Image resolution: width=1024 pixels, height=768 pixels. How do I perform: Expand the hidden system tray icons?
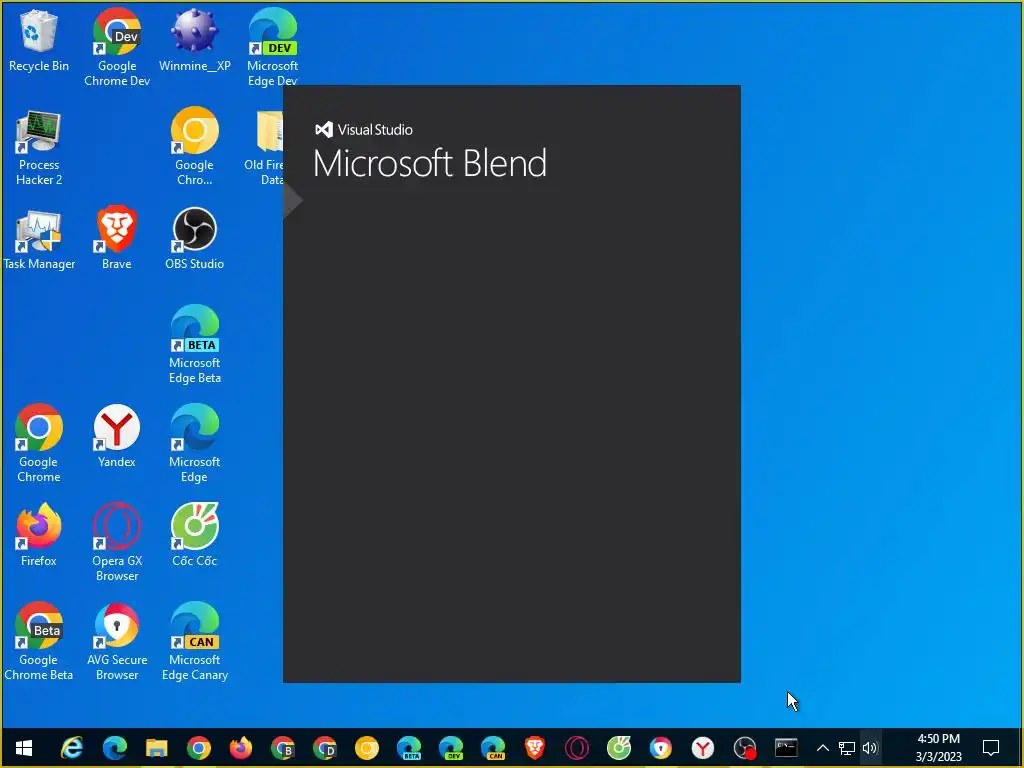[823, 748]
